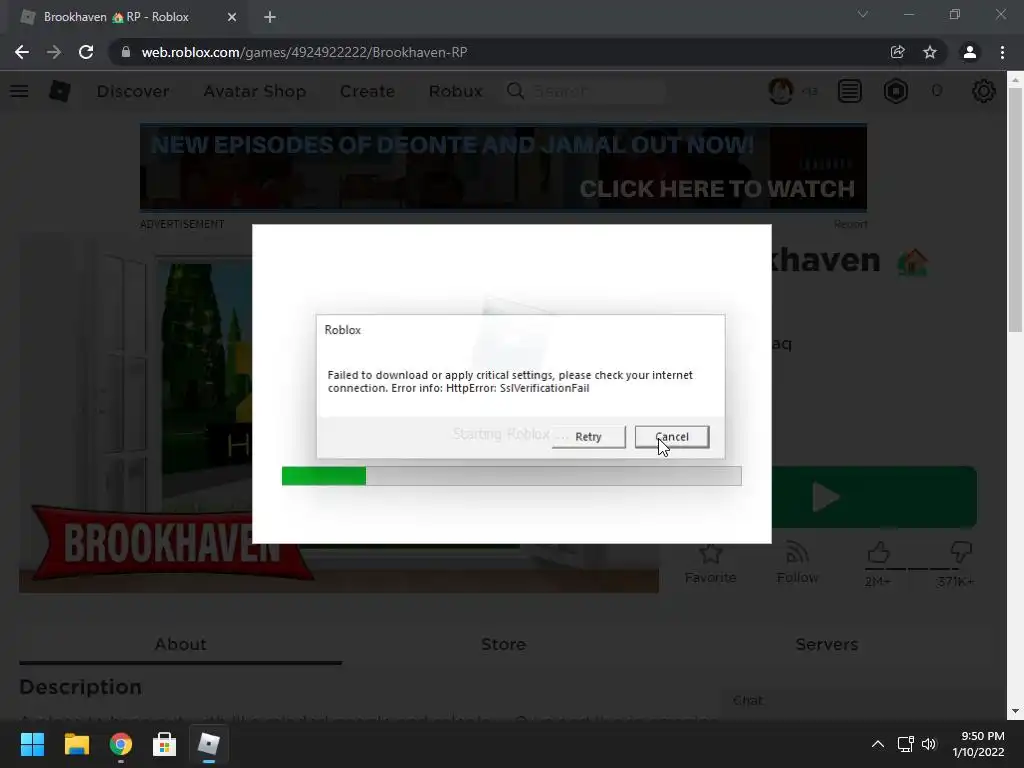Open Roblox hamburger navigation menu
1024x768 pixels.
(x=20, y=91)
